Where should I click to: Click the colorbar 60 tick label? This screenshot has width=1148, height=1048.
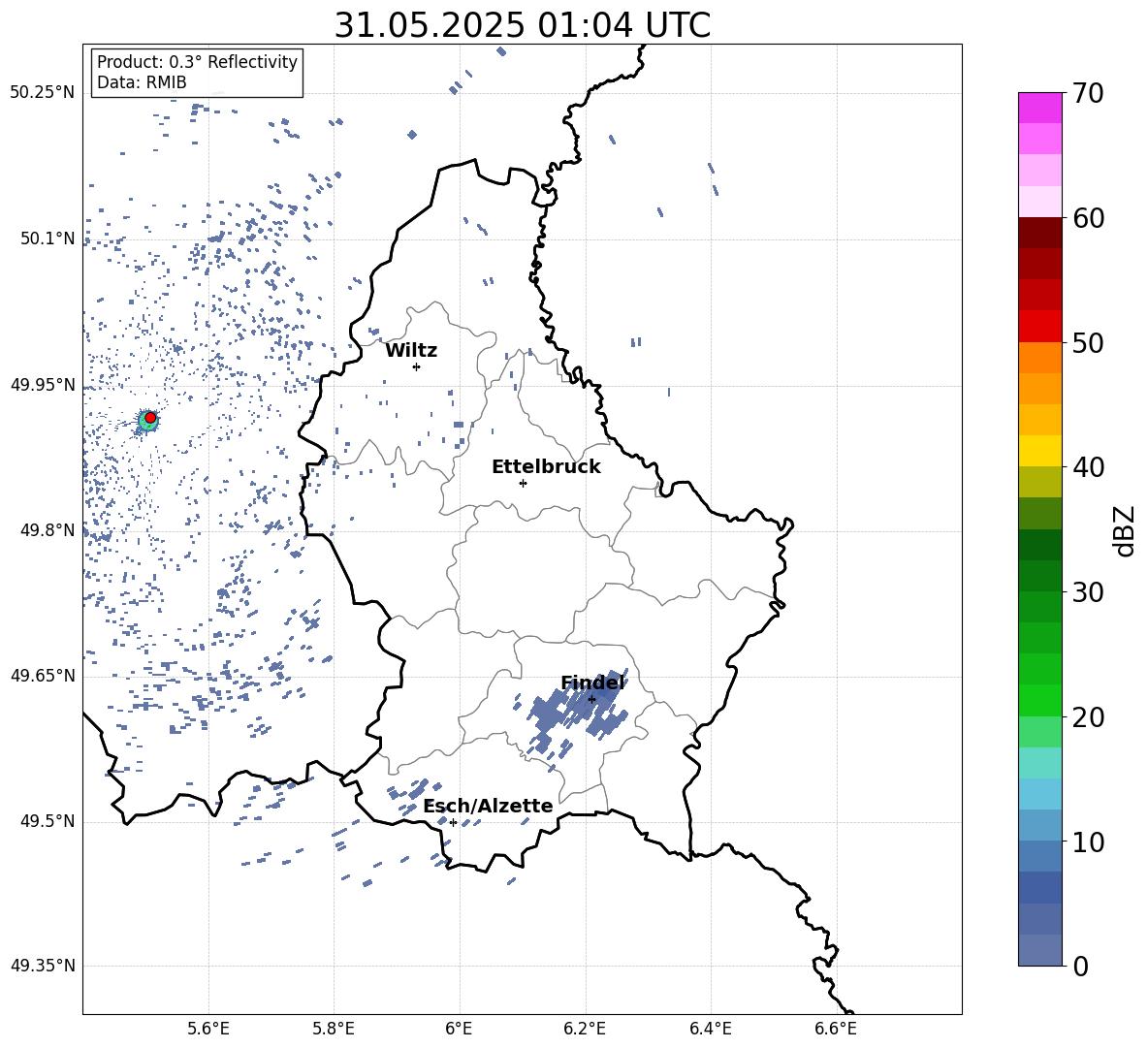(1088, 218)
